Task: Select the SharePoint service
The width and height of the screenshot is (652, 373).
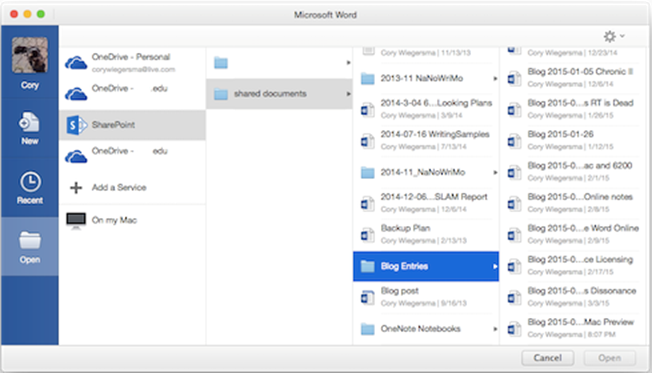Action: pos(133,125)
